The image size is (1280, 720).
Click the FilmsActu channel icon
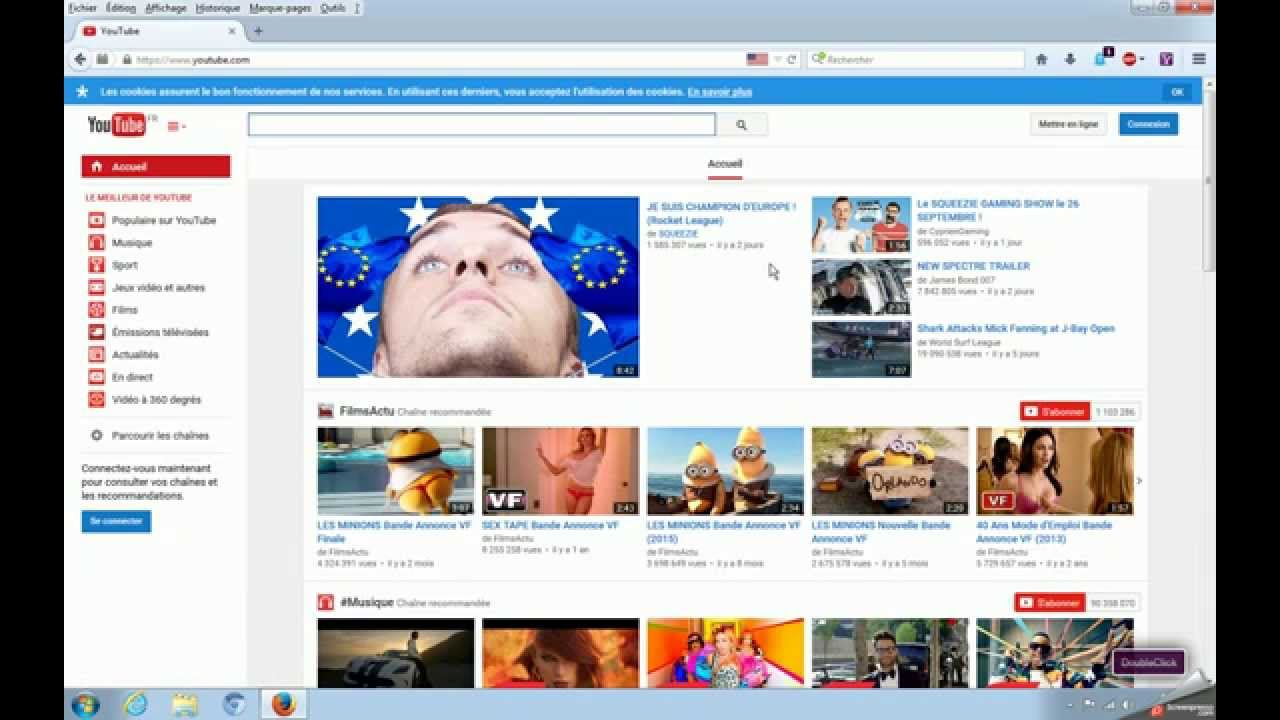(325, 411)
